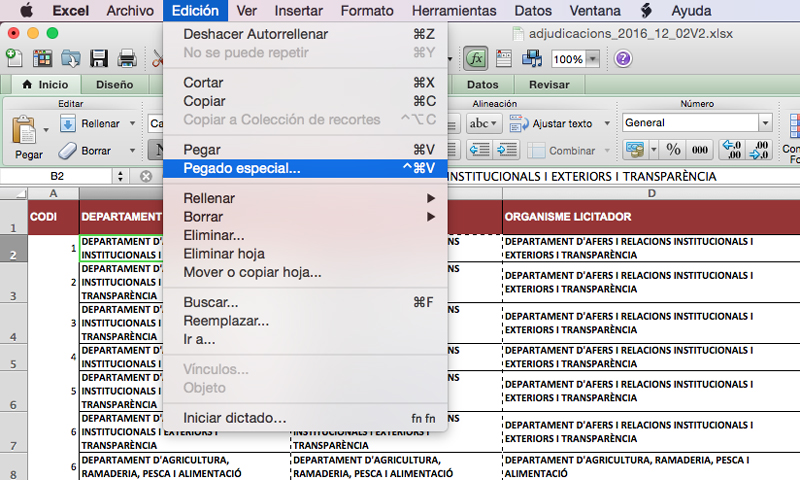This screenshot has height=480, width=800.
Task: Click the new workbook icon
Action: [14, 58]
